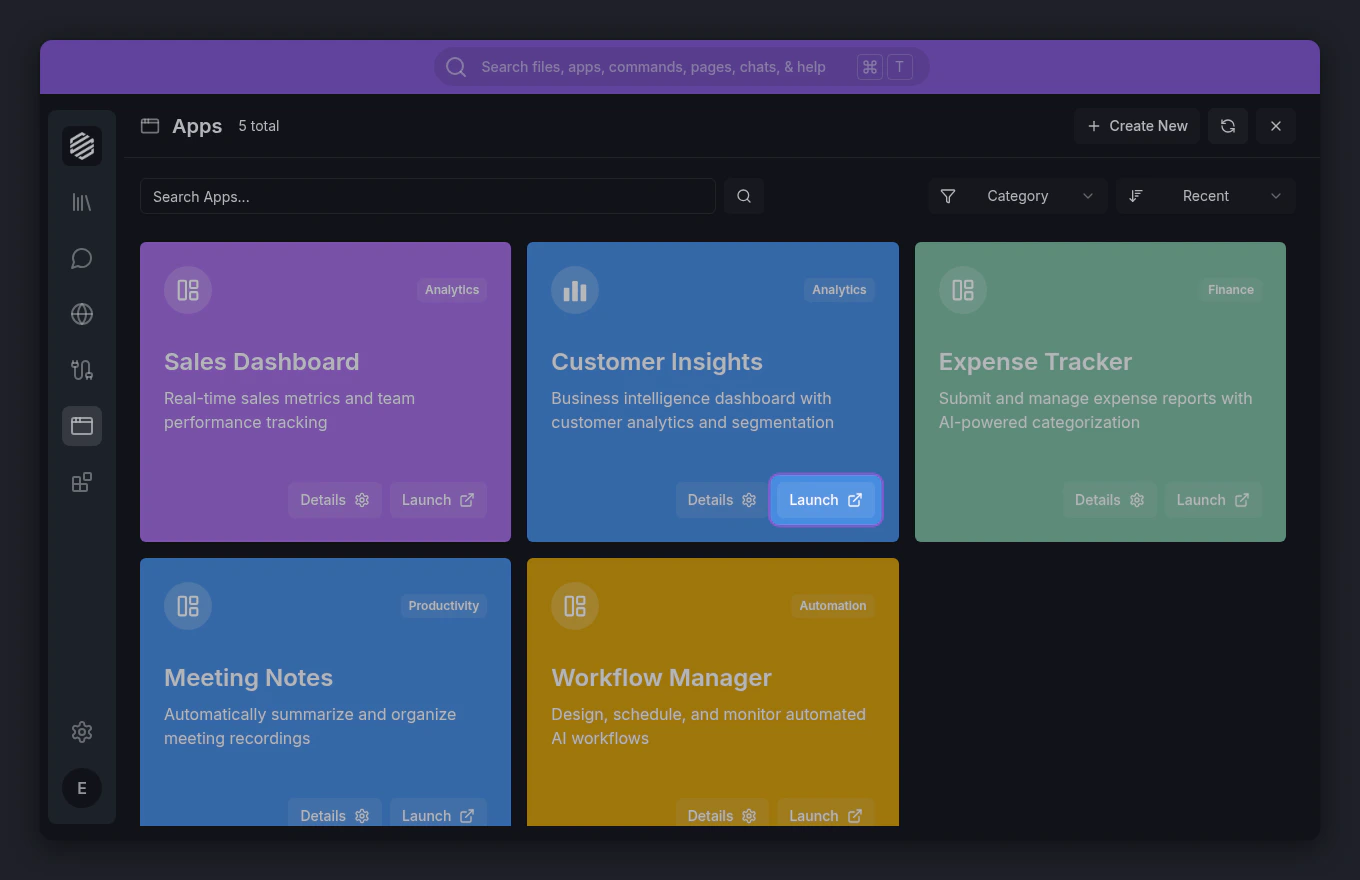1360x880 pixels.
Task: Focus the global search bar at top
Action: tap(681, 67)
